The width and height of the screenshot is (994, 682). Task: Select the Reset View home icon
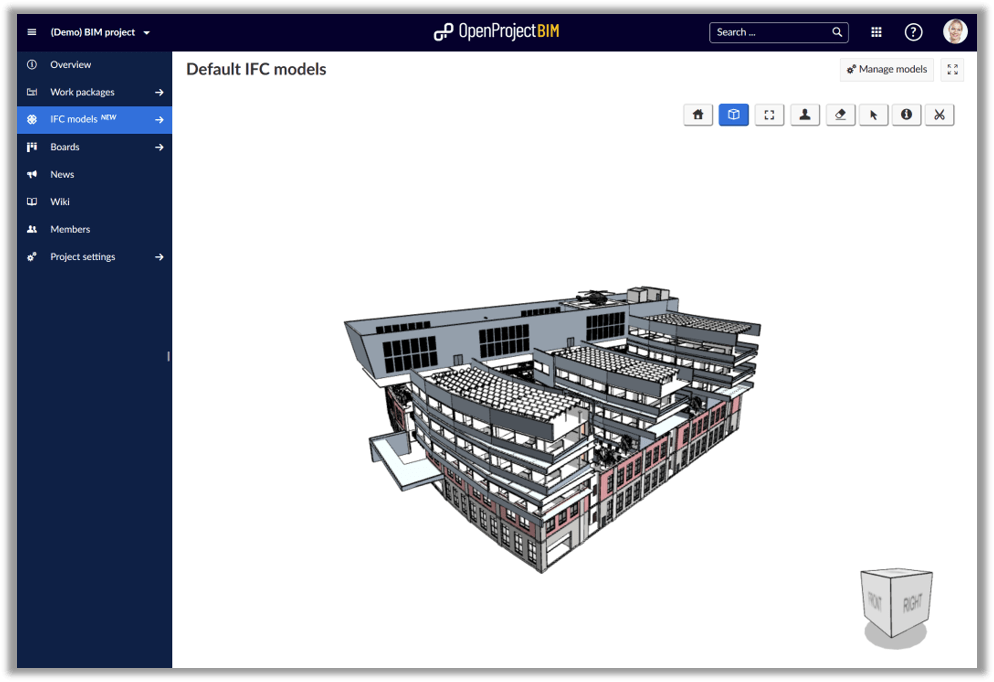[697, 114]
